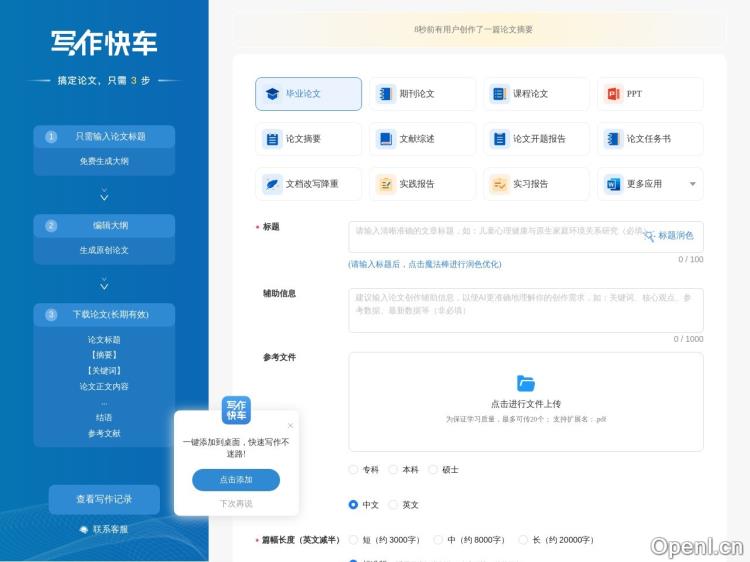Screen dimensions: 750x562
Task: Click the 实习报告 tab
Action: coord(536,184)
